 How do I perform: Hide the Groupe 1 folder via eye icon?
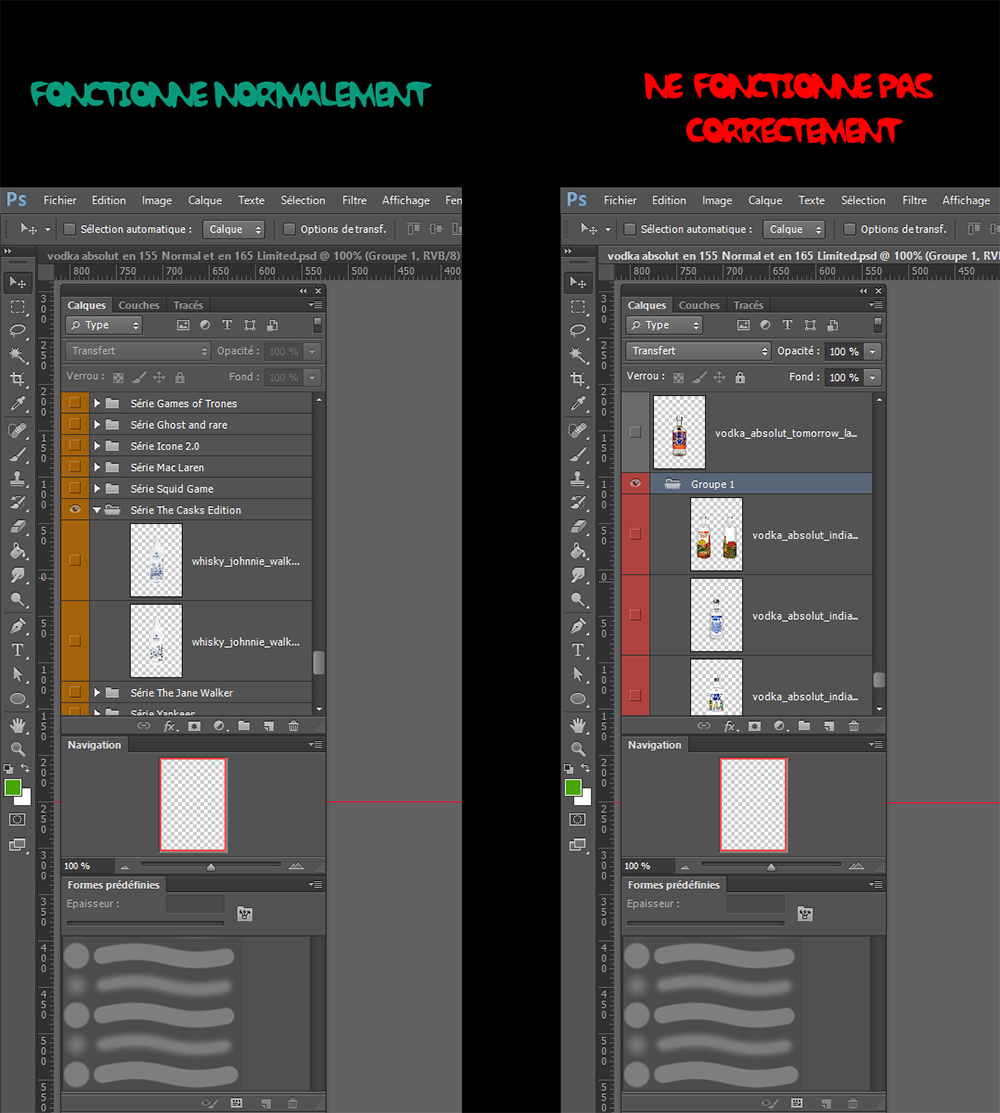pyautogui.click(x=635, y=483)
